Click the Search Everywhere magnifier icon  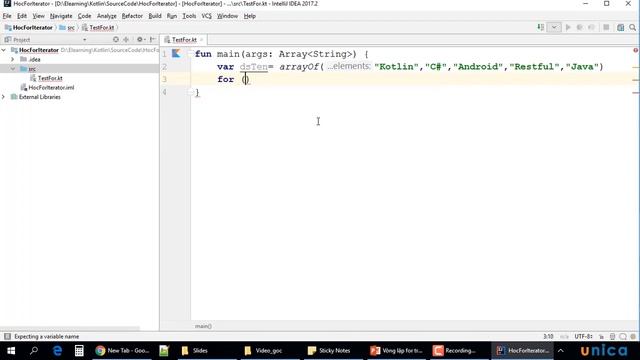(632, 27)
